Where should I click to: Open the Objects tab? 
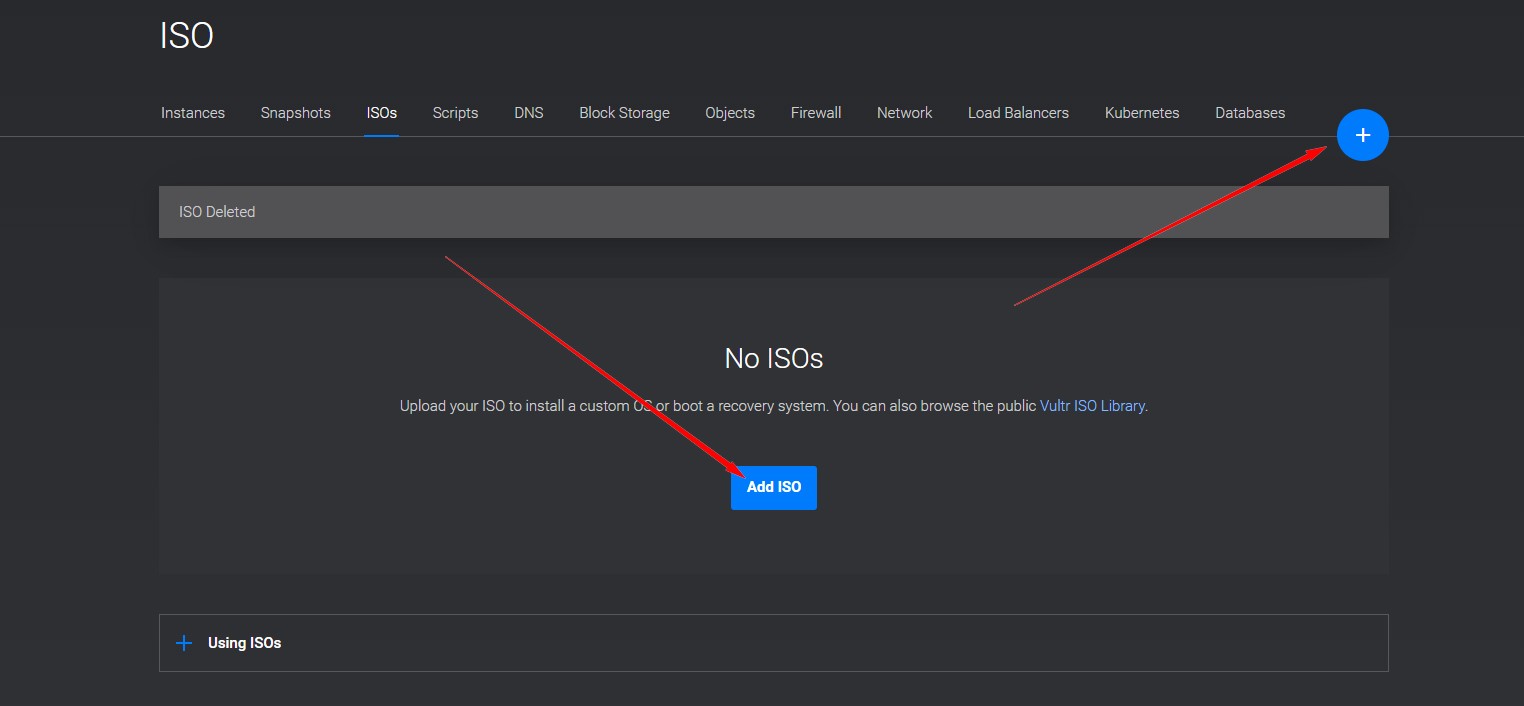click(x=730, y=113)
